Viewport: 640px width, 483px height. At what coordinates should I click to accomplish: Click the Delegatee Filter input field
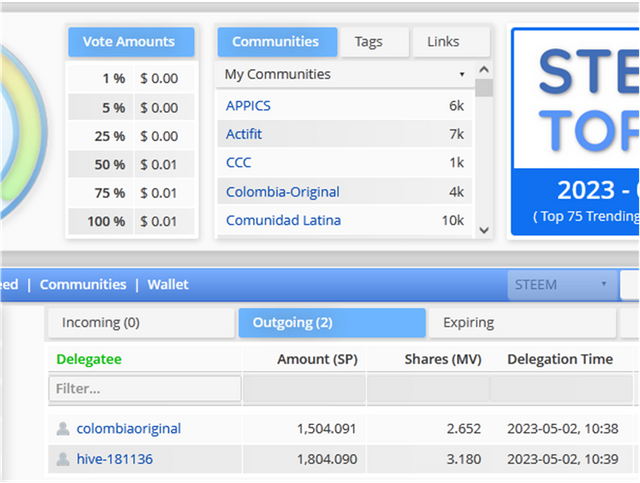pos(145,389)
